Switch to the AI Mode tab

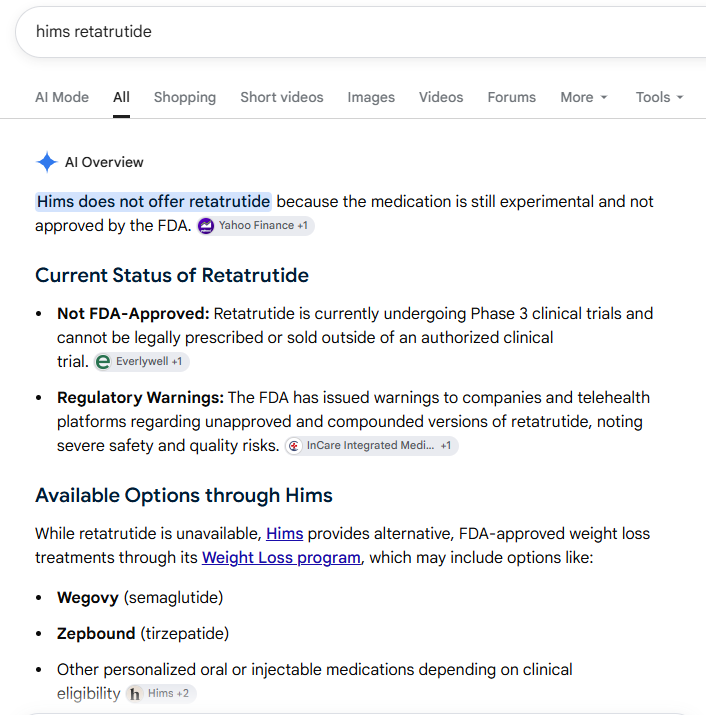click(62, 97)
